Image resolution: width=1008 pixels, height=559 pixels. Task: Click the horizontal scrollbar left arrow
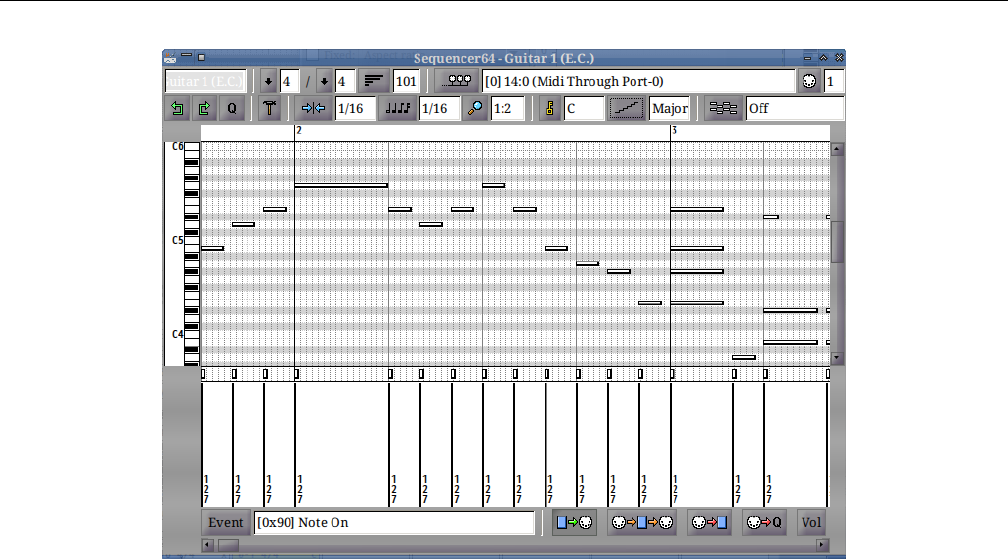[207, 545]
